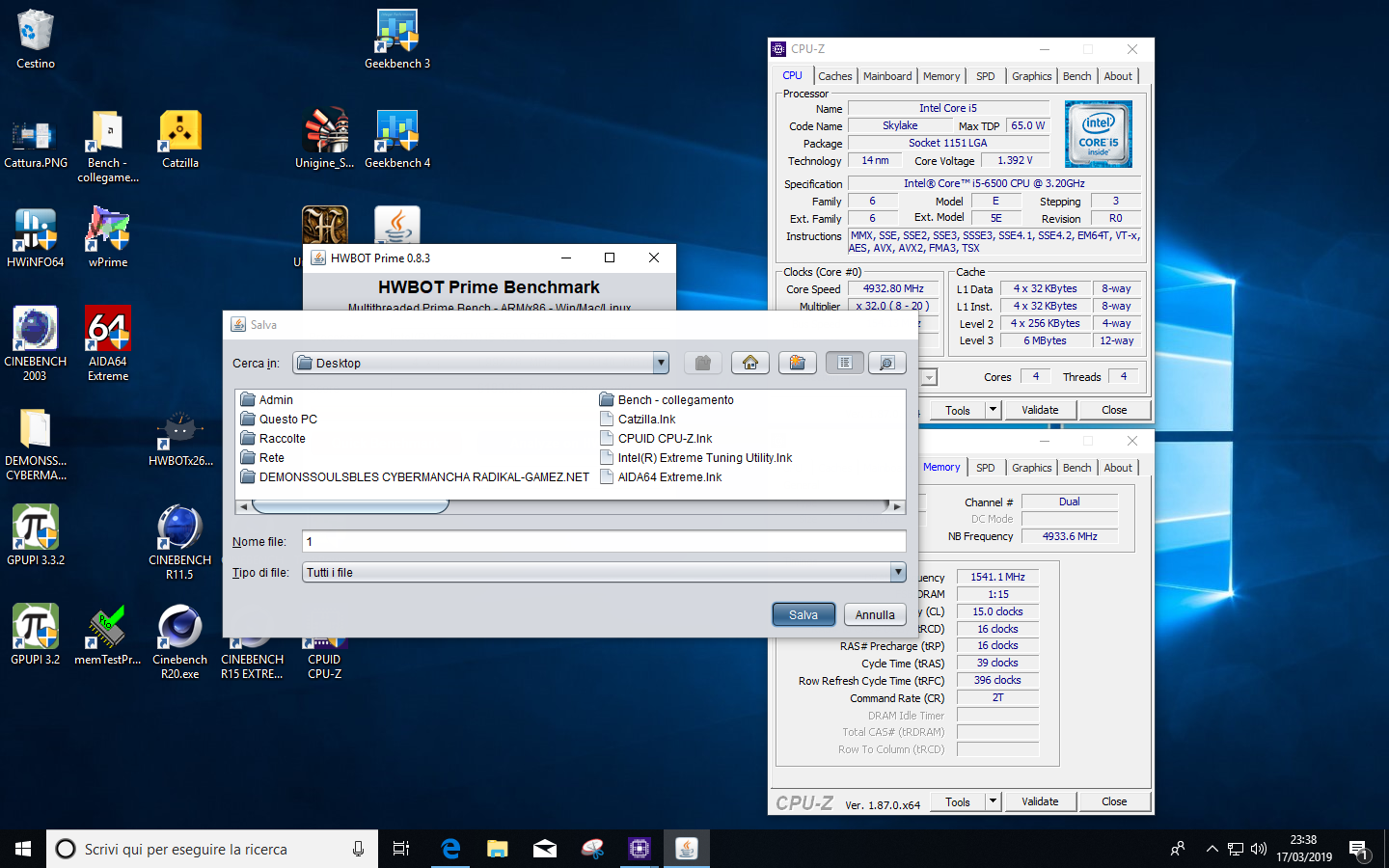
Task: Select the Admin folder in file list
Action: pyautogui.click(x=267, y=399)
